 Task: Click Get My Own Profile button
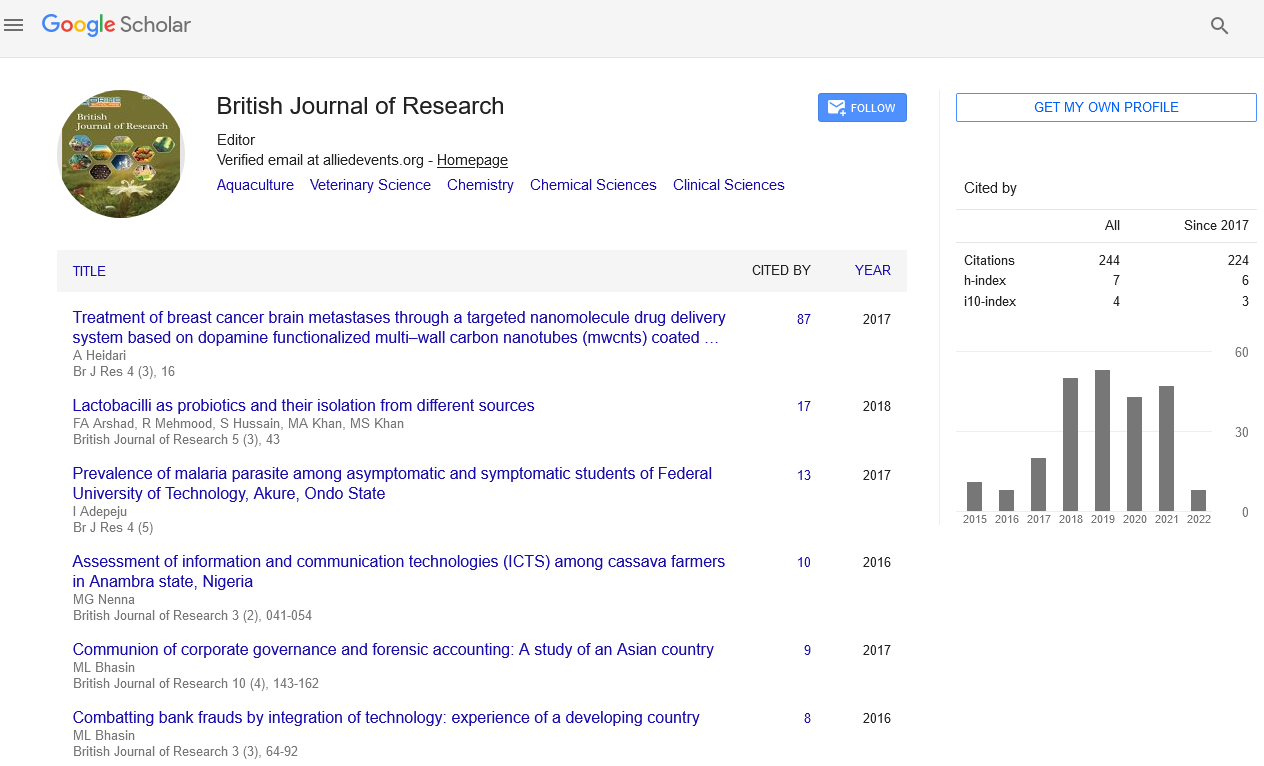1106,108
